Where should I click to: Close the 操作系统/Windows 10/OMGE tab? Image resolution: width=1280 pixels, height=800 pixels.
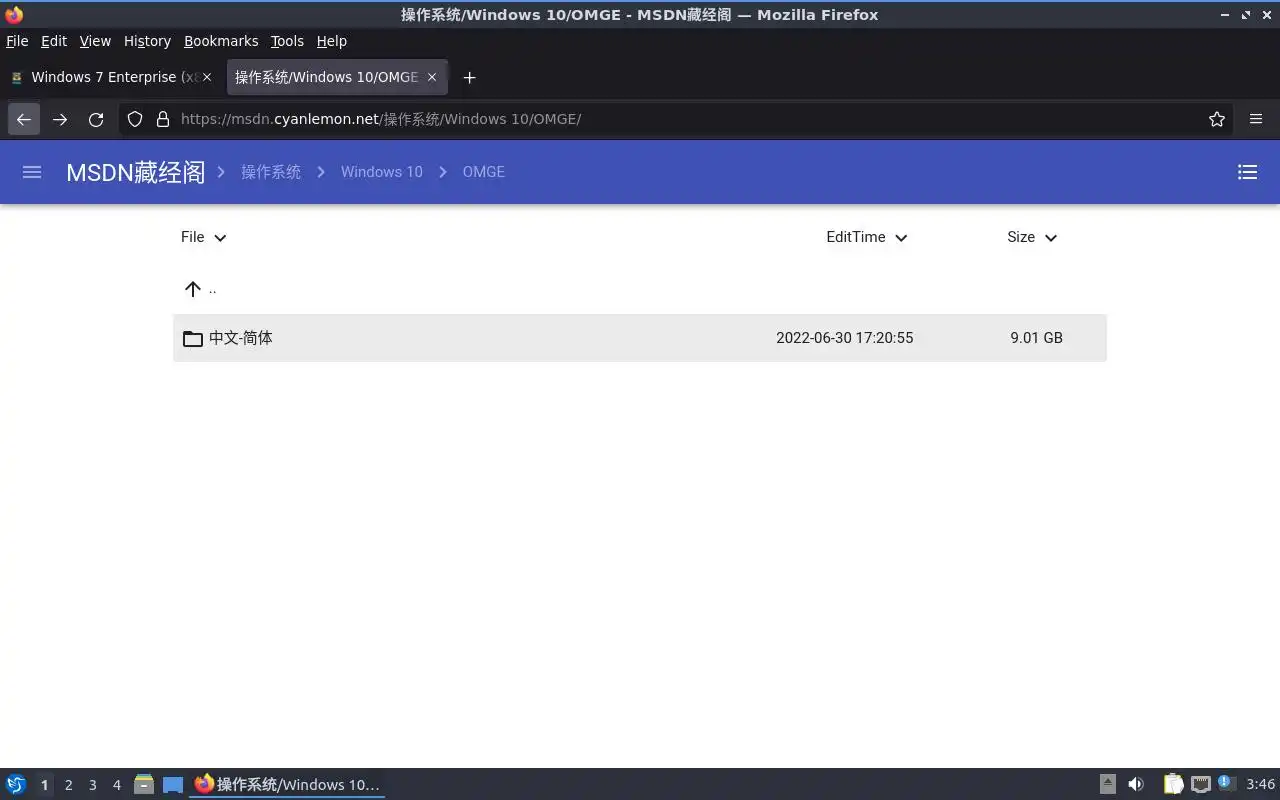click(x=432, y=77)
